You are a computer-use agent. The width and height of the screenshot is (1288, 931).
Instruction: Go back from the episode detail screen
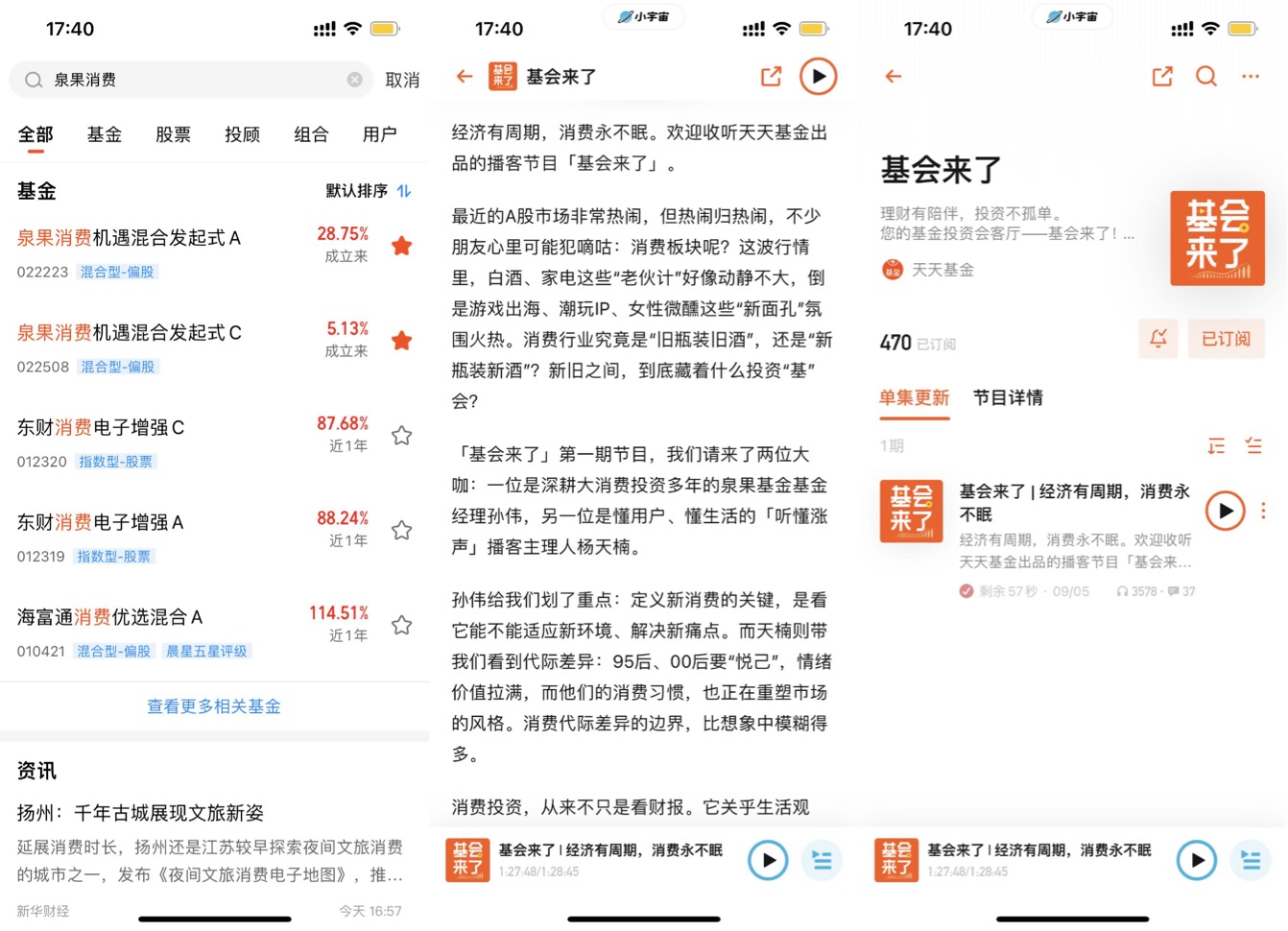coord(465,76)
